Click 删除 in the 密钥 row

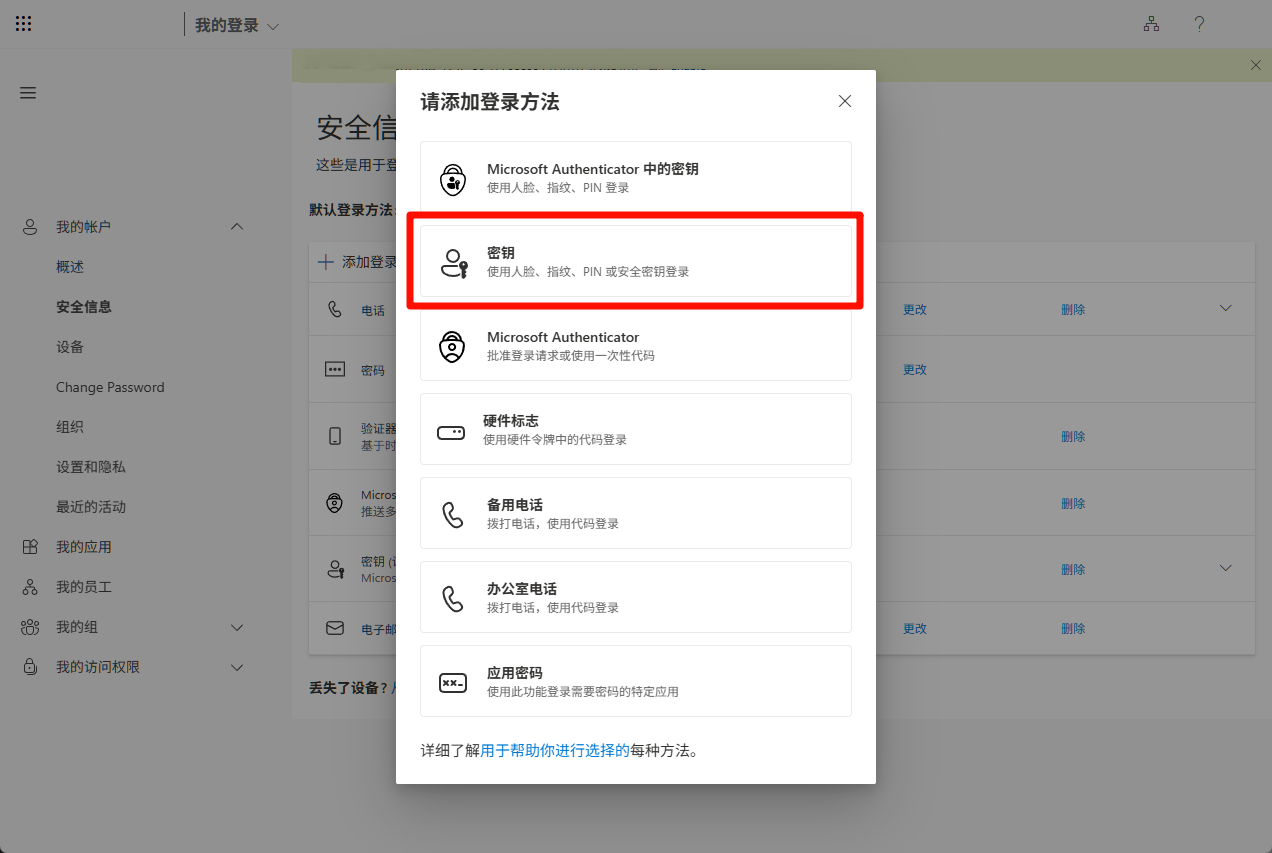click(x=1073, y=570)
